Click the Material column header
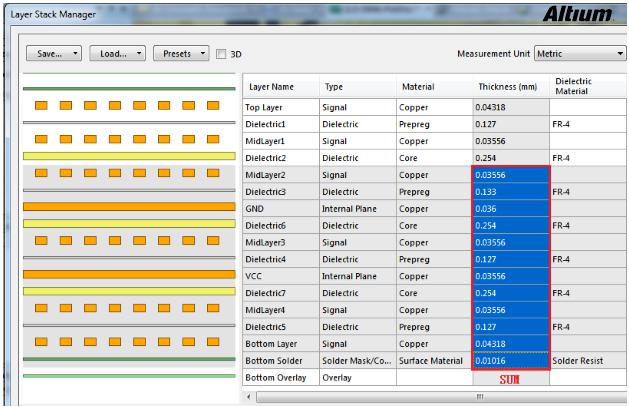 [x=418, y=87]
